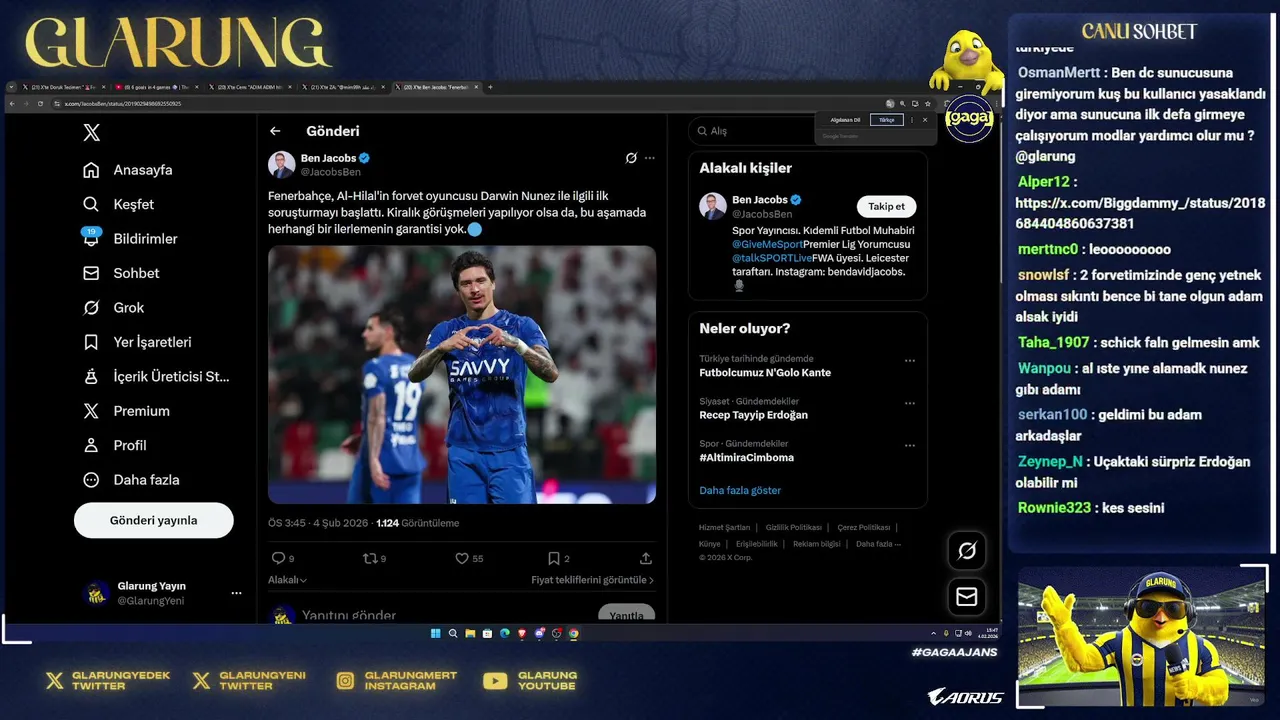Select Türkçe in the translate popup
Screen dimensions: 1280x720
(x=887, y=120)
